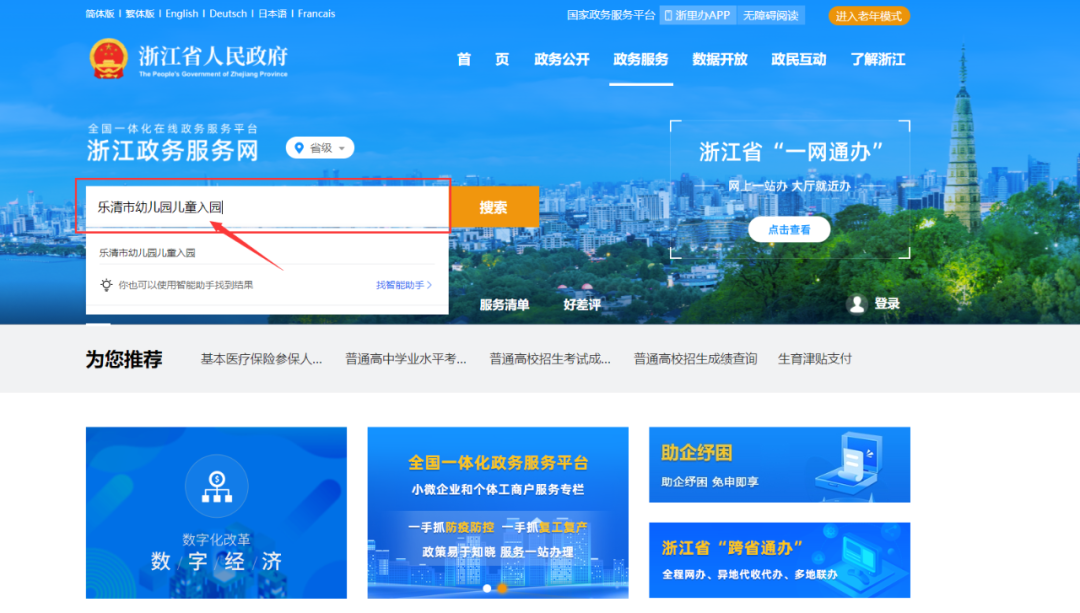Open the 服务清单 link
Viewport: 1080px width, 613px height.
[504, 304]
